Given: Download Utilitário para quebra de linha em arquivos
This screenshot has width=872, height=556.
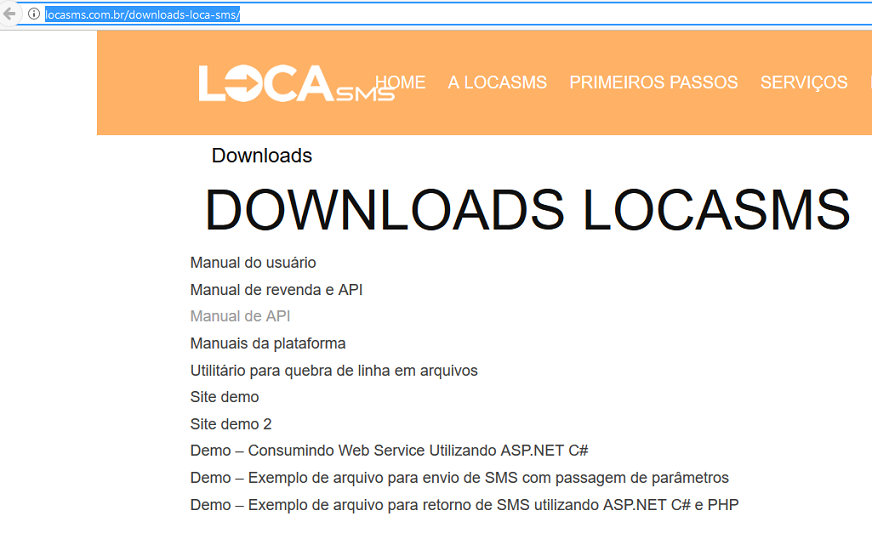Looking at the screenshot, I should 334,371.
